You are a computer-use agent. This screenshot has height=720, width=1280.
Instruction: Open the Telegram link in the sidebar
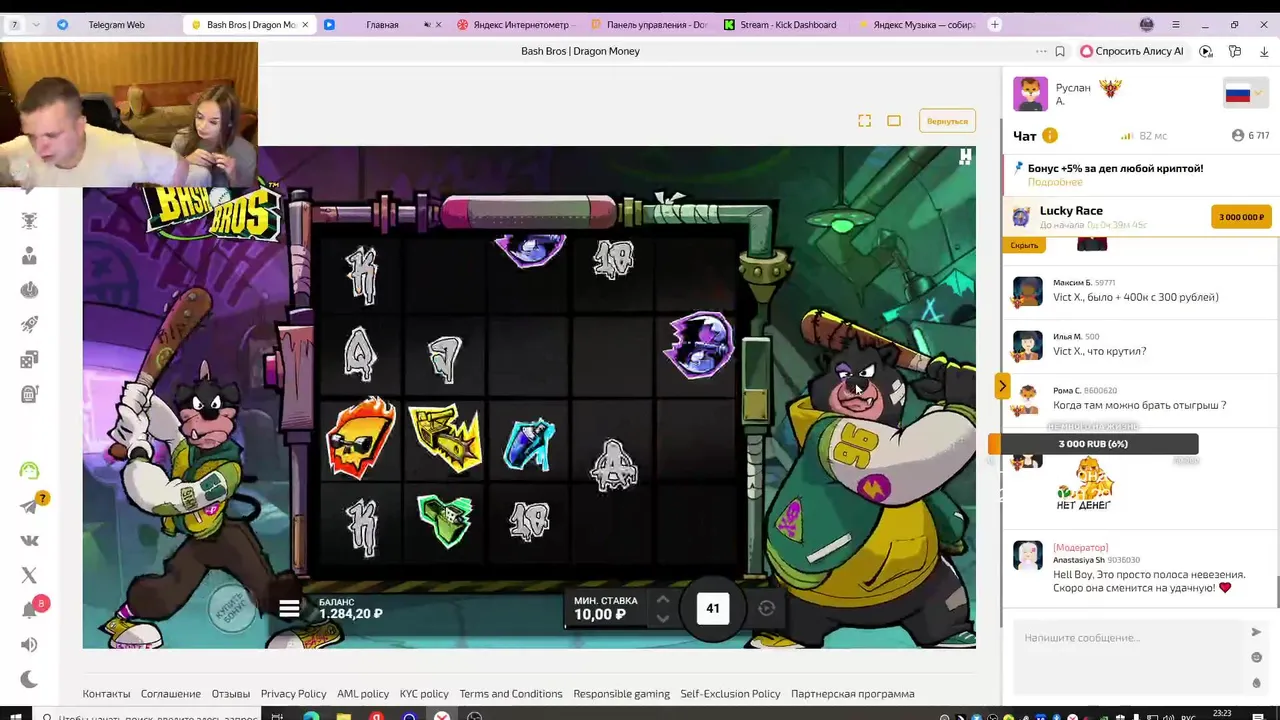(x=29, y=507)
